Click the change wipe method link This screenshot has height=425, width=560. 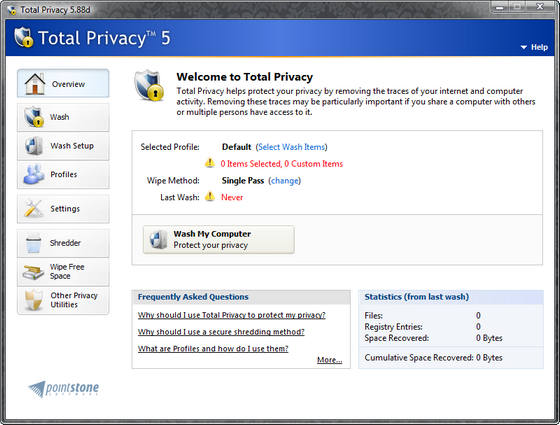285,180
